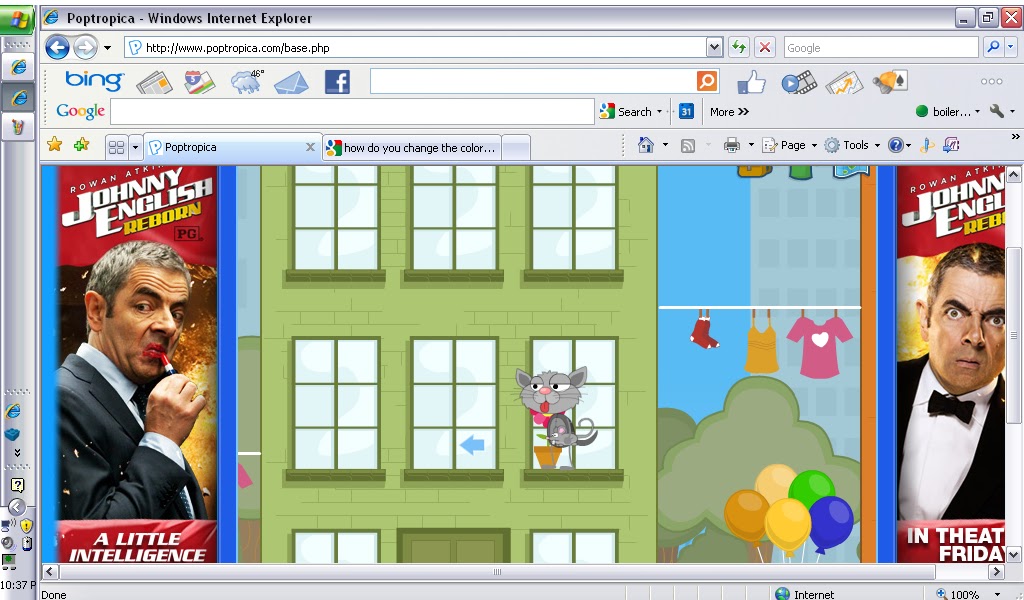This screenshot has width=1024, height=600.
Task: Click the pink heart shirt on clothesline
Action: click(x=820, y=345)
